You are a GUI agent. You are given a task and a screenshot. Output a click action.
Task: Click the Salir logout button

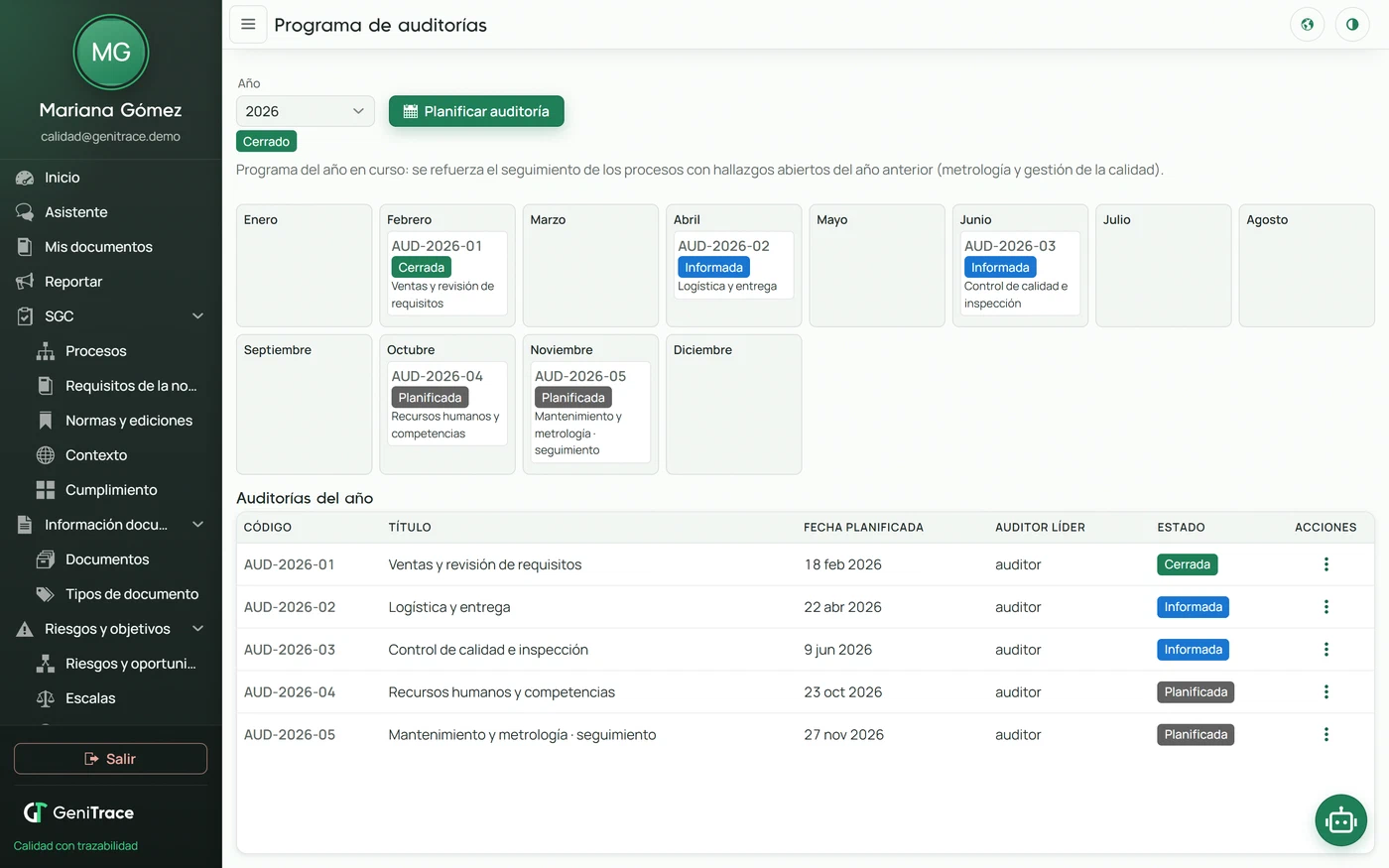(110, 759)
